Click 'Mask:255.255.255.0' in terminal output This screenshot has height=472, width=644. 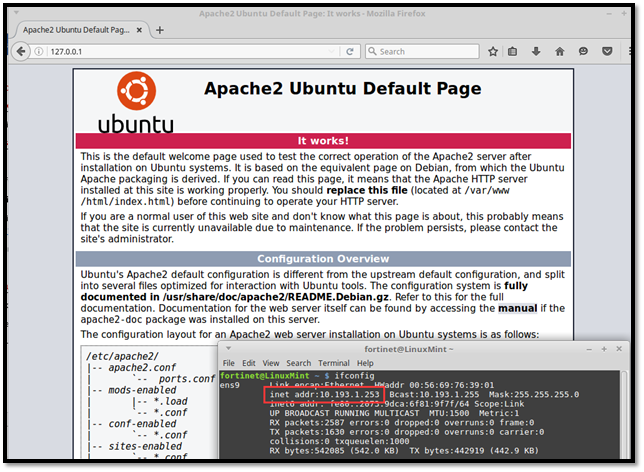(534, 395)
